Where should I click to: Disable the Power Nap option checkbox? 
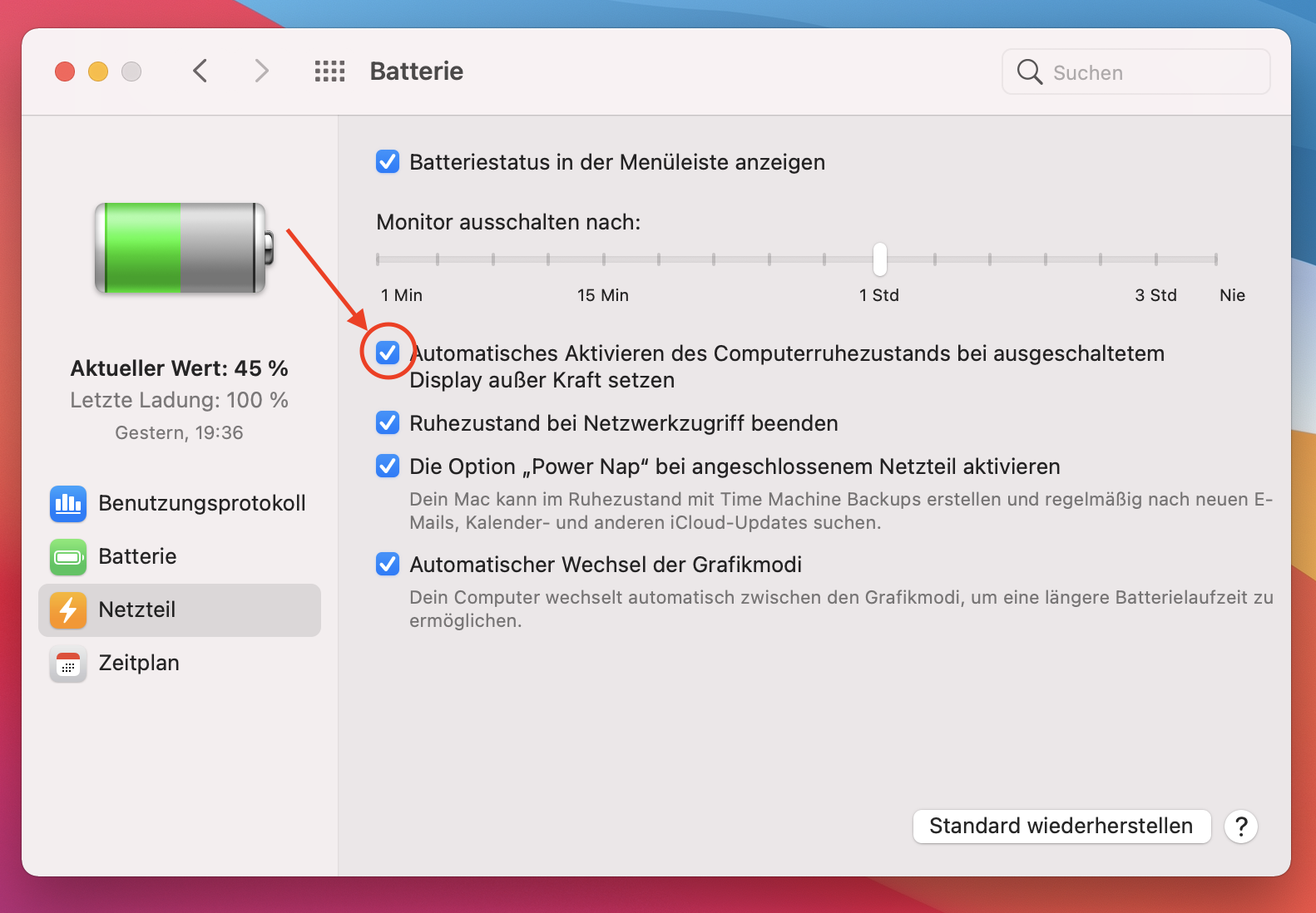(388, 466)
